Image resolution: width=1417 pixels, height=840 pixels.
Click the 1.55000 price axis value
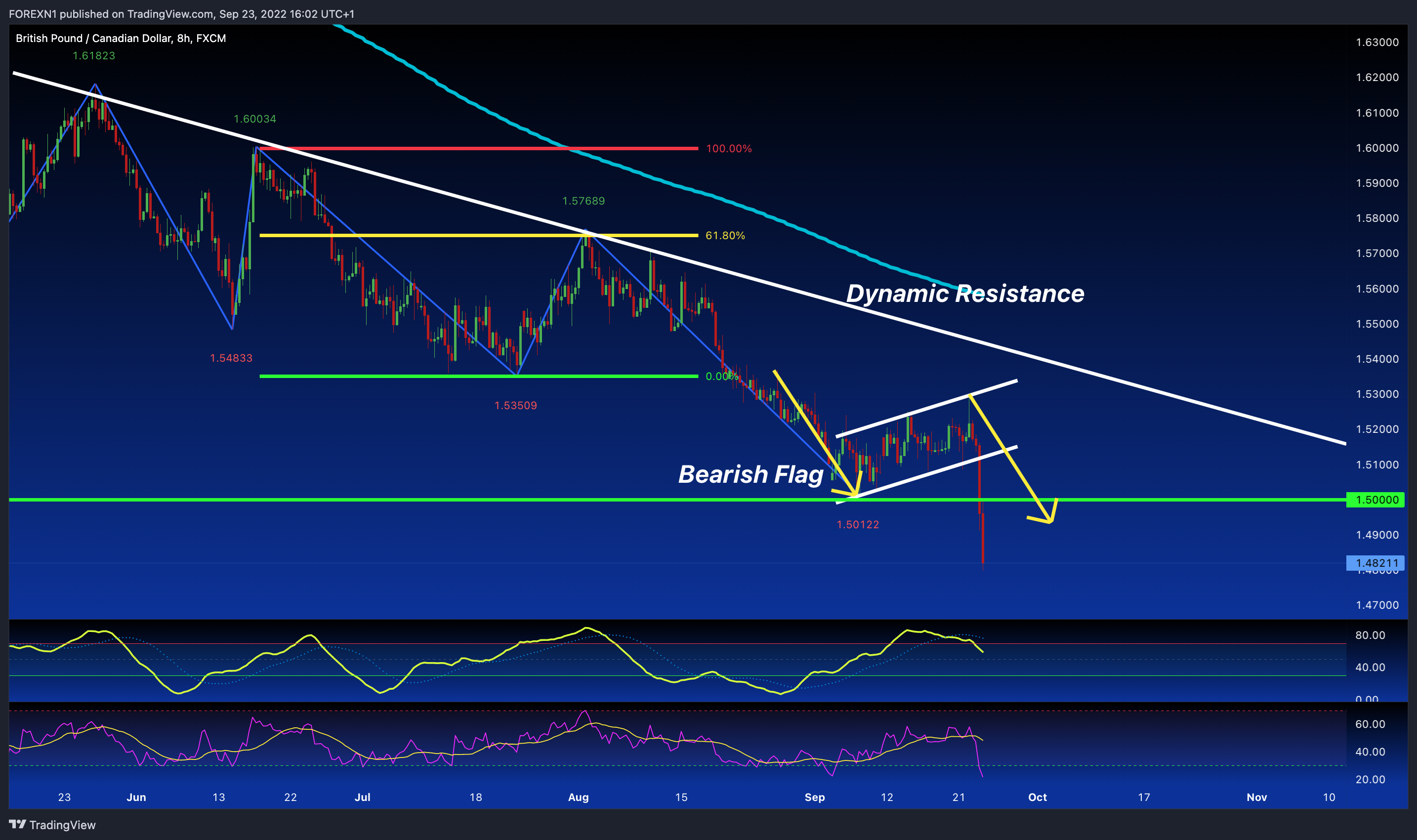[1377, 324]
